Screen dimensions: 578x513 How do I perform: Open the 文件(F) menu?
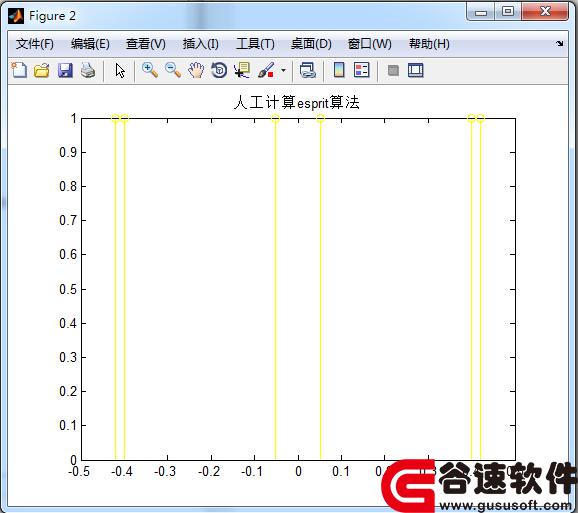(35, 44)
